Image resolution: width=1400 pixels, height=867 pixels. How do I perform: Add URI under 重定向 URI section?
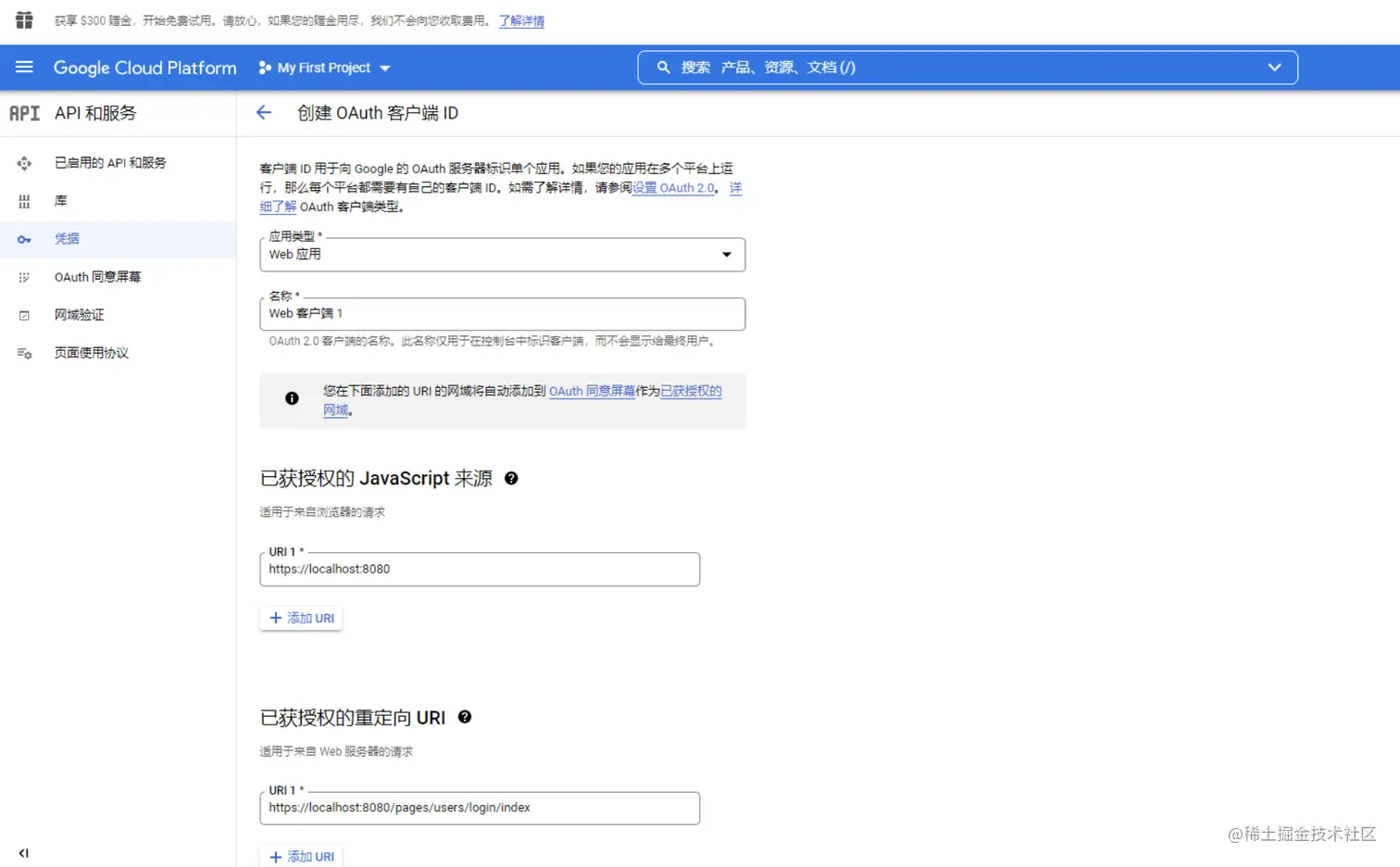[x=301, y=857]
